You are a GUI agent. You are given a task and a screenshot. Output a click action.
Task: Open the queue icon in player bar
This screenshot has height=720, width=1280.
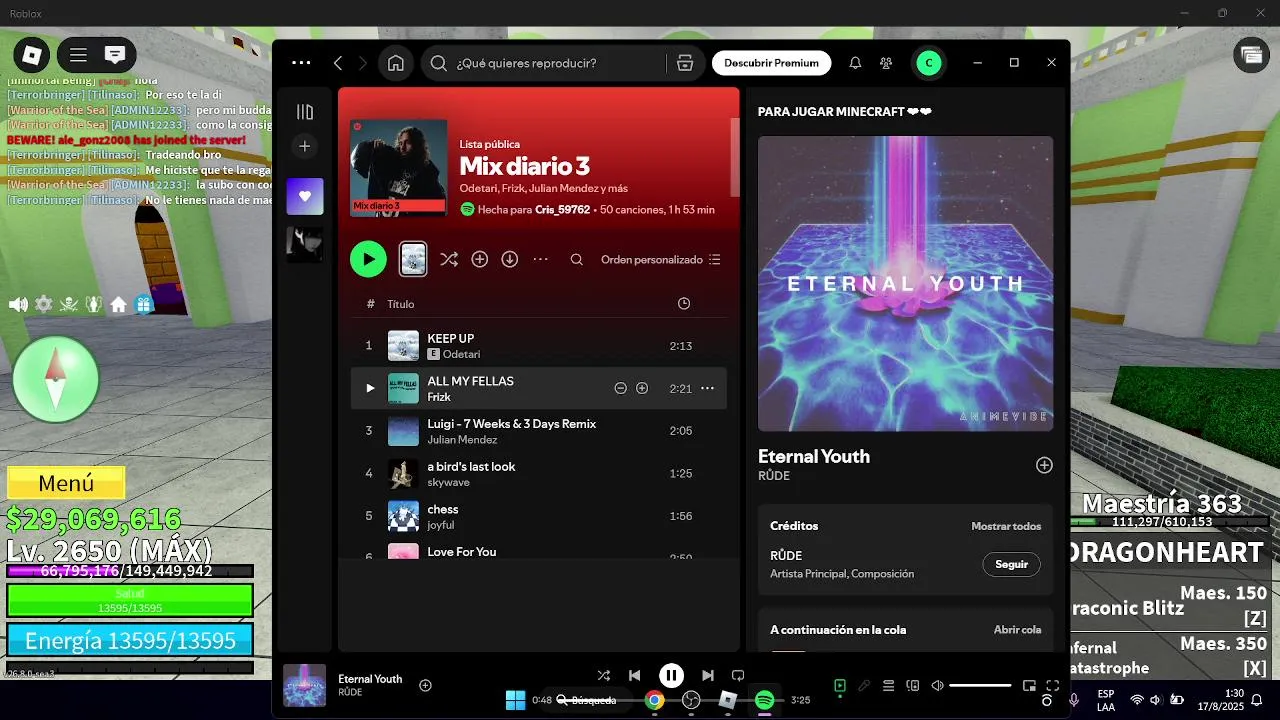click(888, 686)
